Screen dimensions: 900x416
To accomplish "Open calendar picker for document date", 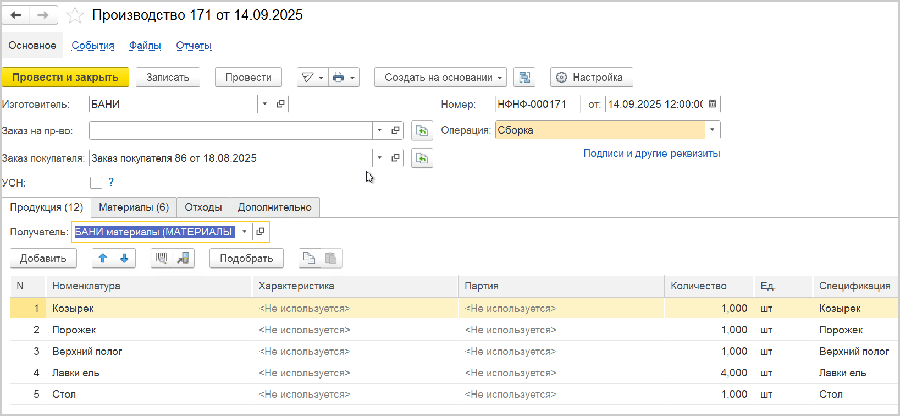I will (x=714, y=104).
